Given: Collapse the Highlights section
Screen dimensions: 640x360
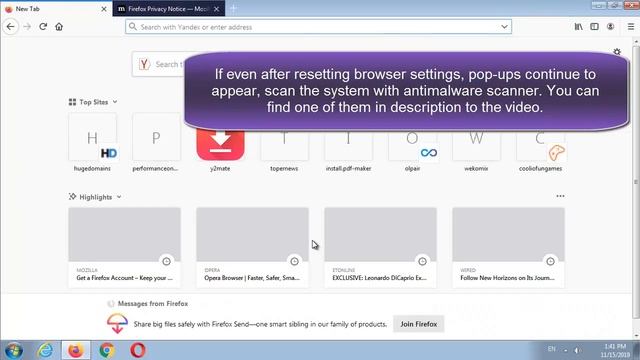Looking at the screenshot, I should [119, 197].
